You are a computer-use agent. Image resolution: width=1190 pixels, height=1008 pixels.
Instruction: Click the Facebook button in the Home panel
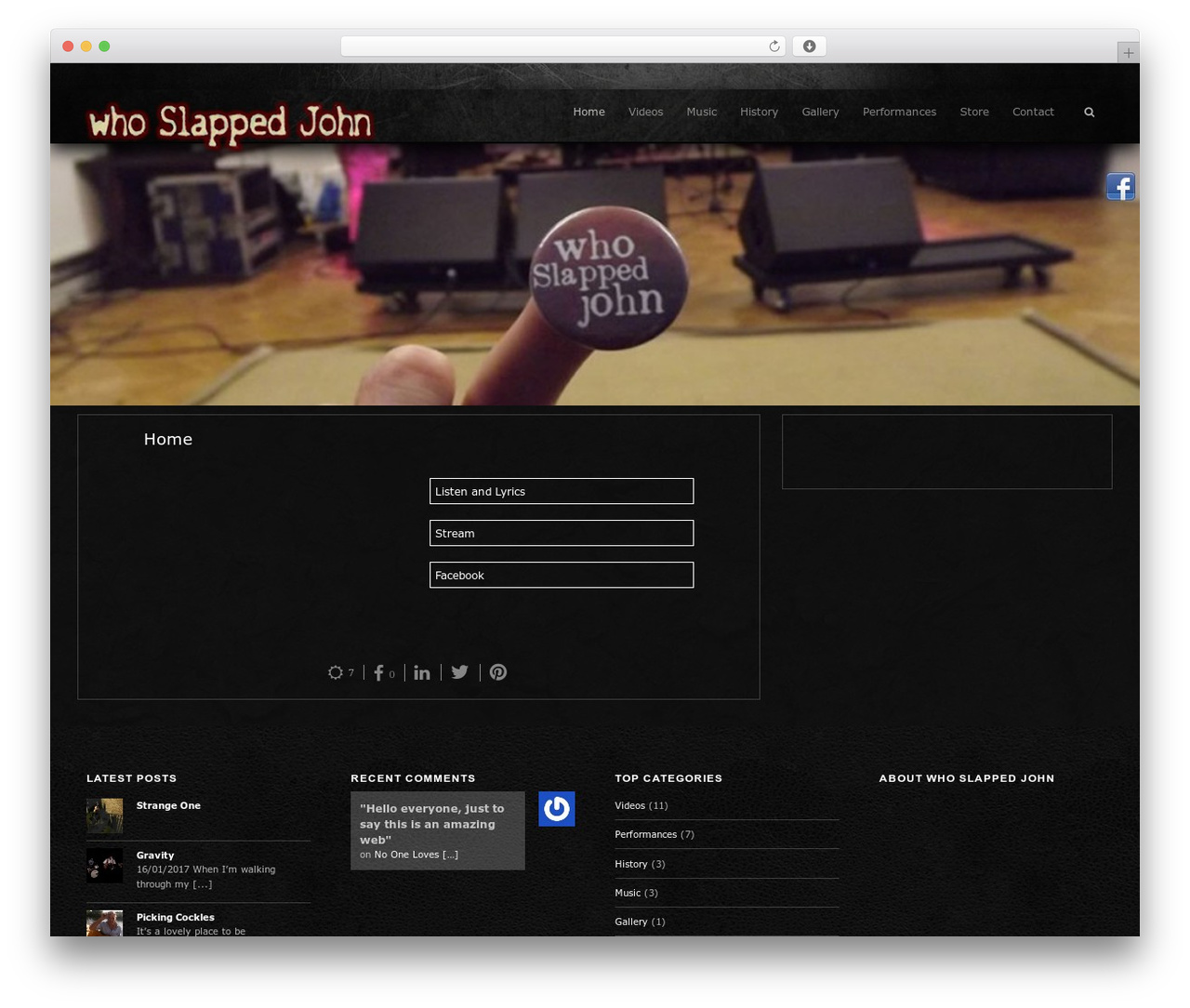562,575
